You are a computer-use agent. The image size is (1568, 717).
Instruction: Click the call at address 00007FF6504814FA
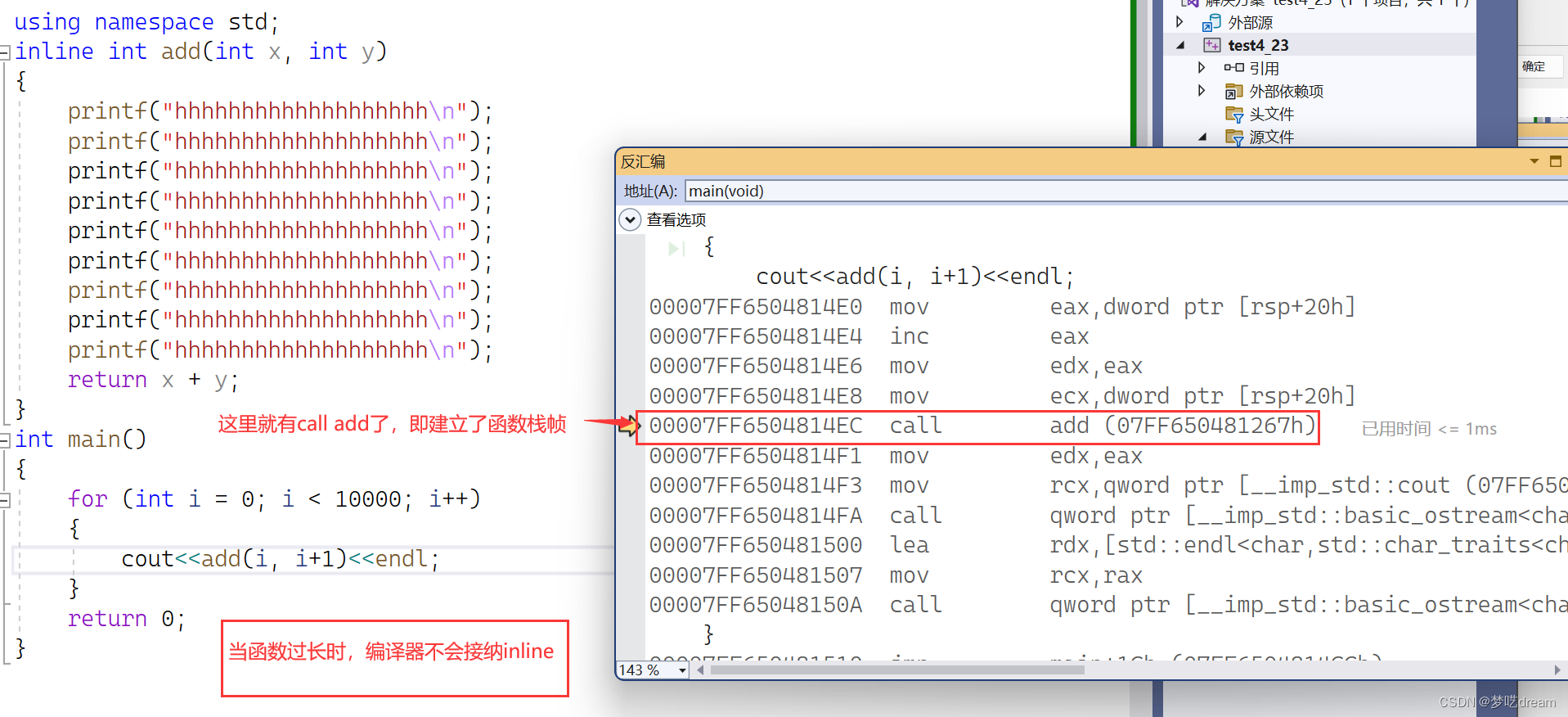[1107, 516]
